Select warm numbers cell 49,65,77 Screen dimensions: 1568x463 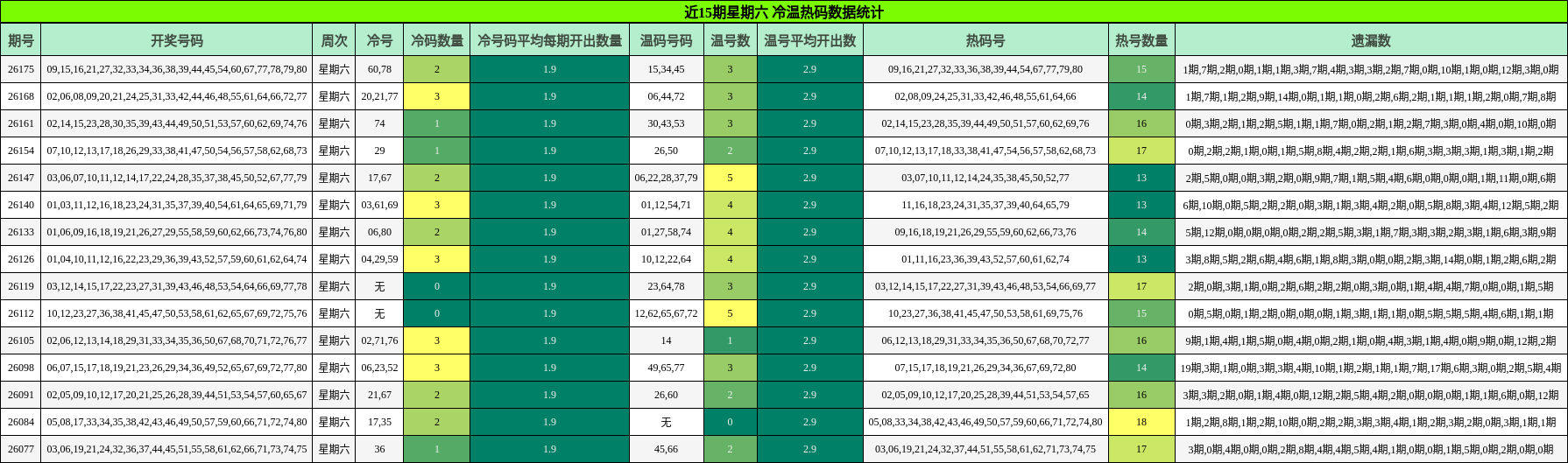pos(666,368)
